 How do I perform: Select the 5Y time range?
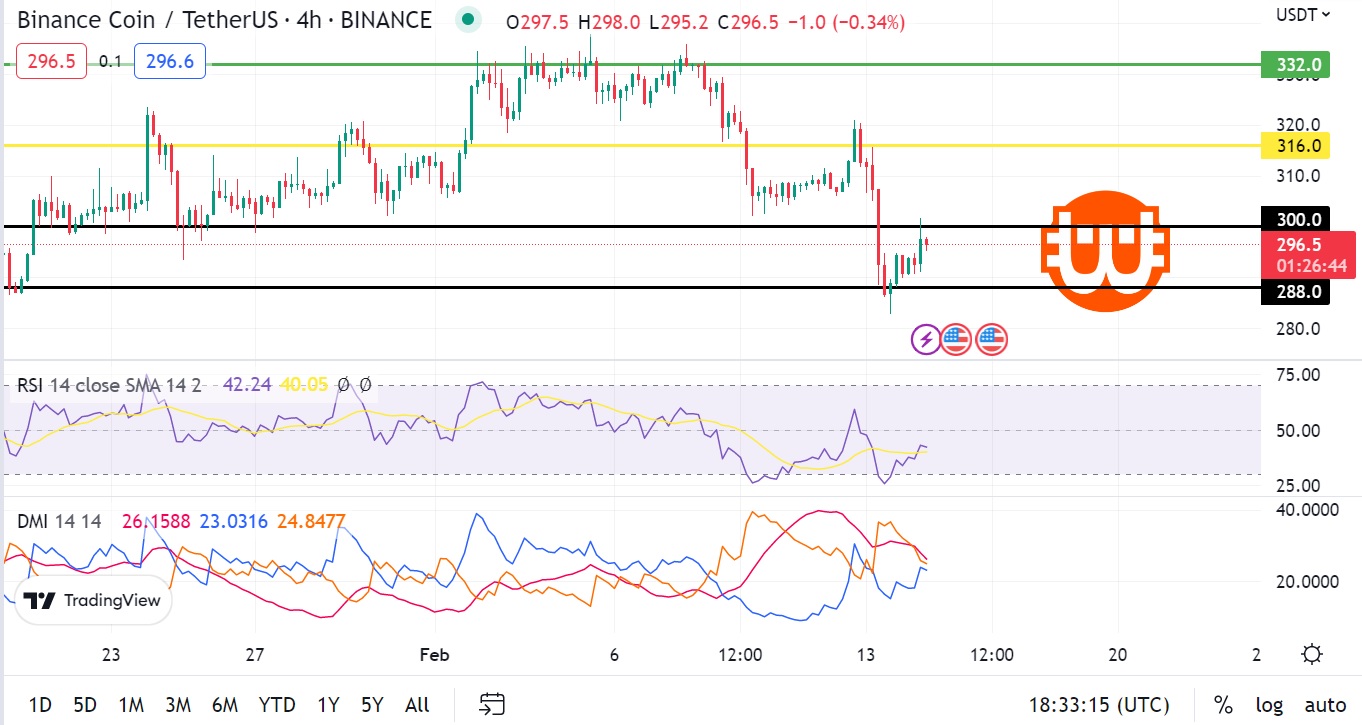pos(372,704)
